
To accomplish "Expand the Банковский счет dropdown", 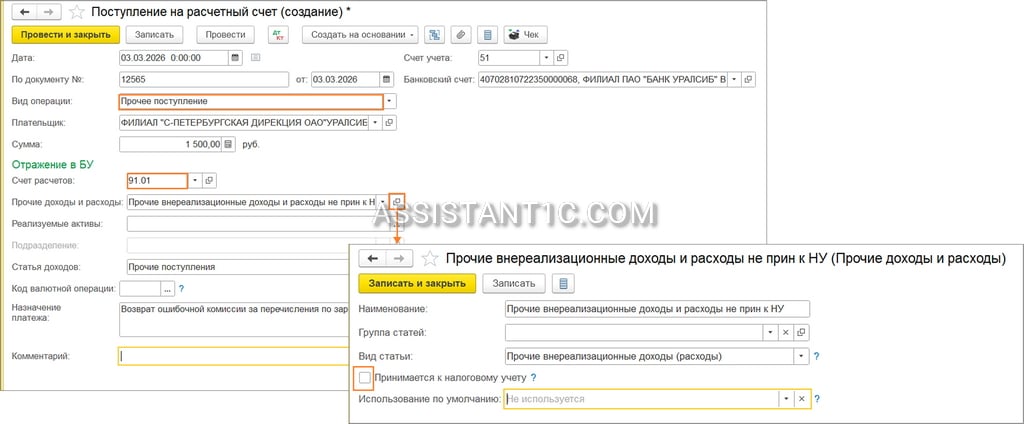I will [x=734, y=79].
